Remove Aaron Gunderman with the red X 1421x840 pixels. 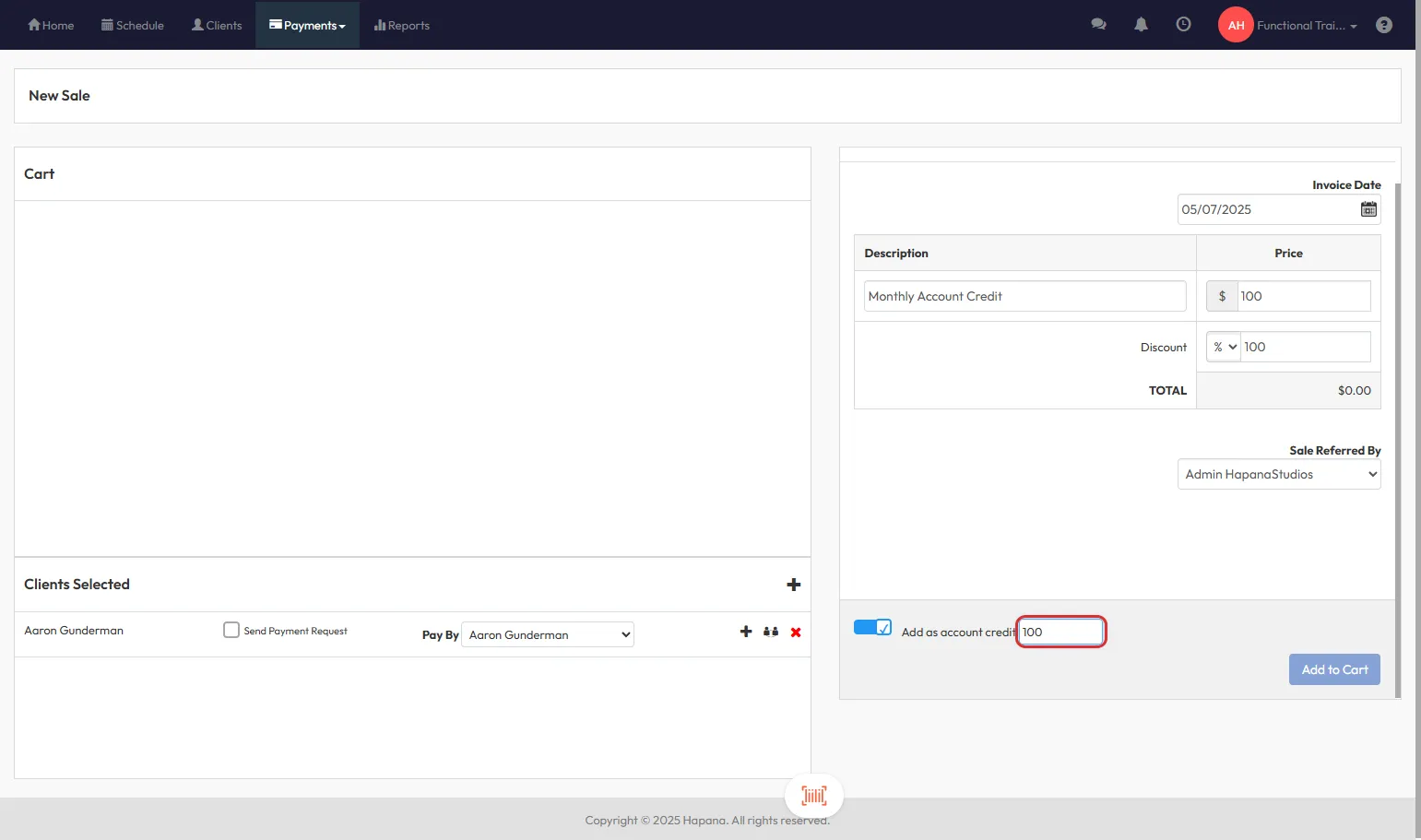[x=796, y=632]
